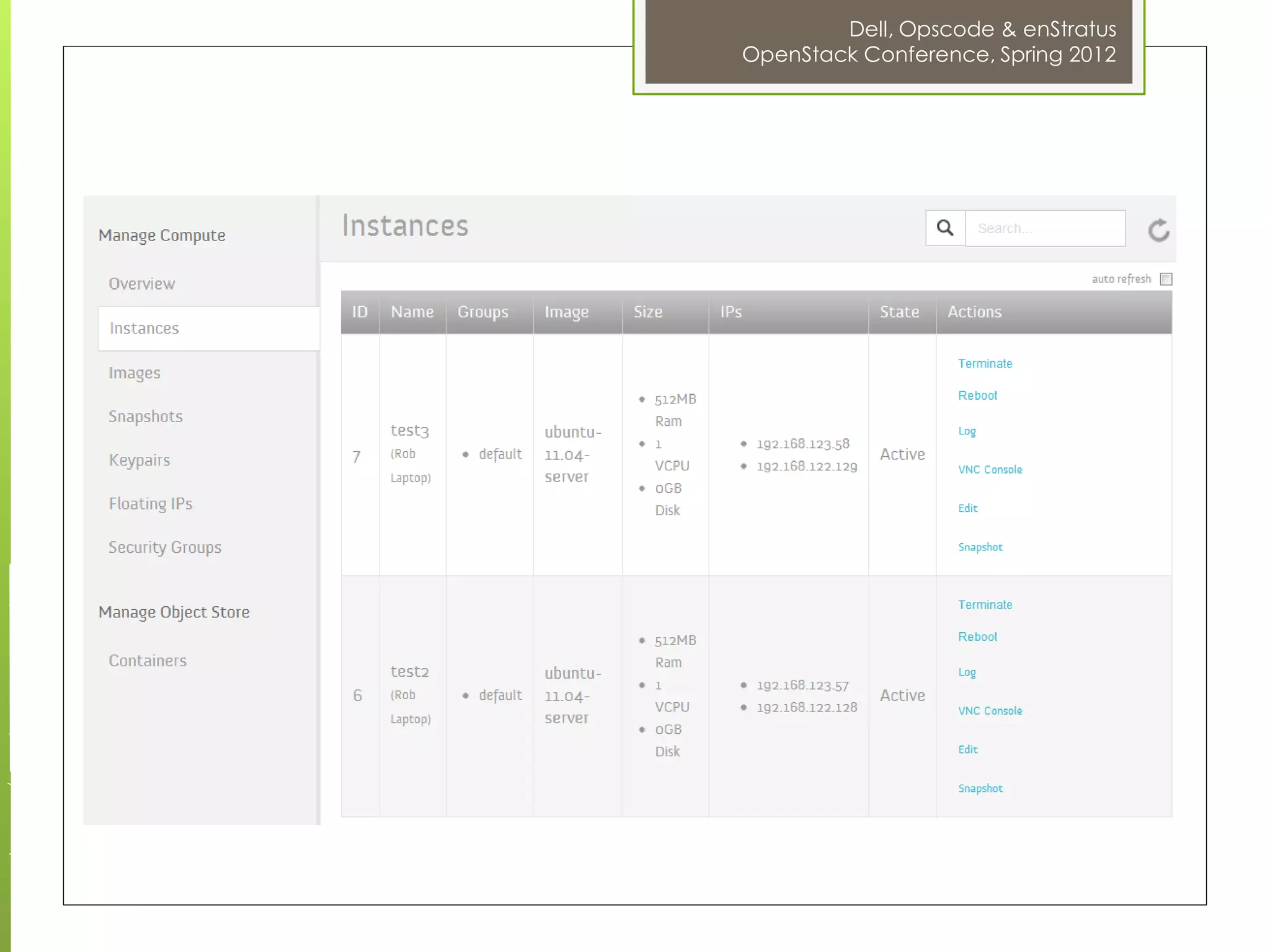Click the circular refresh icon
1270x952 pixels.
(1158, 231)
